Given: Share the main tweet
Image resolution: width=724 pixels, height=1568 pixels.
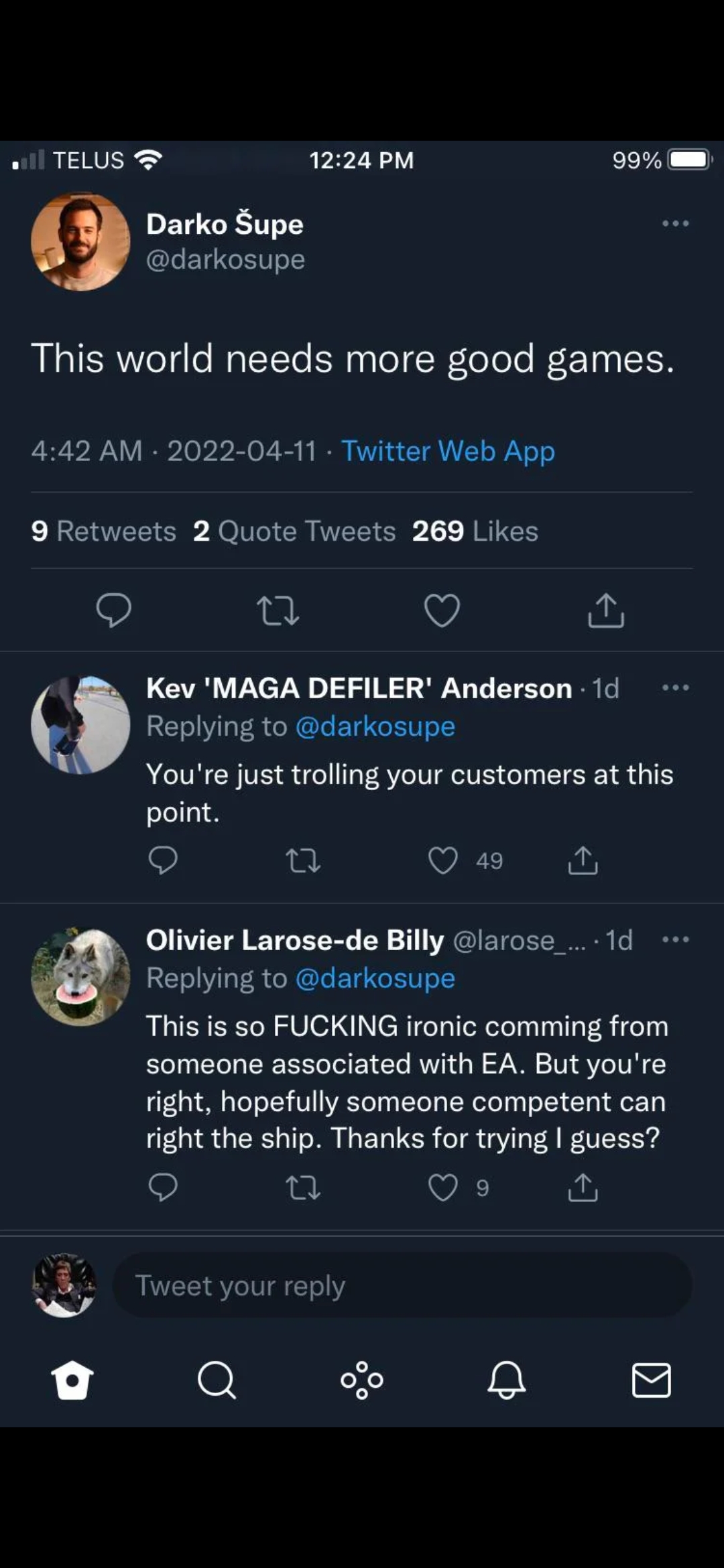Looking at the screenshot, I should (x=606, y=610).
